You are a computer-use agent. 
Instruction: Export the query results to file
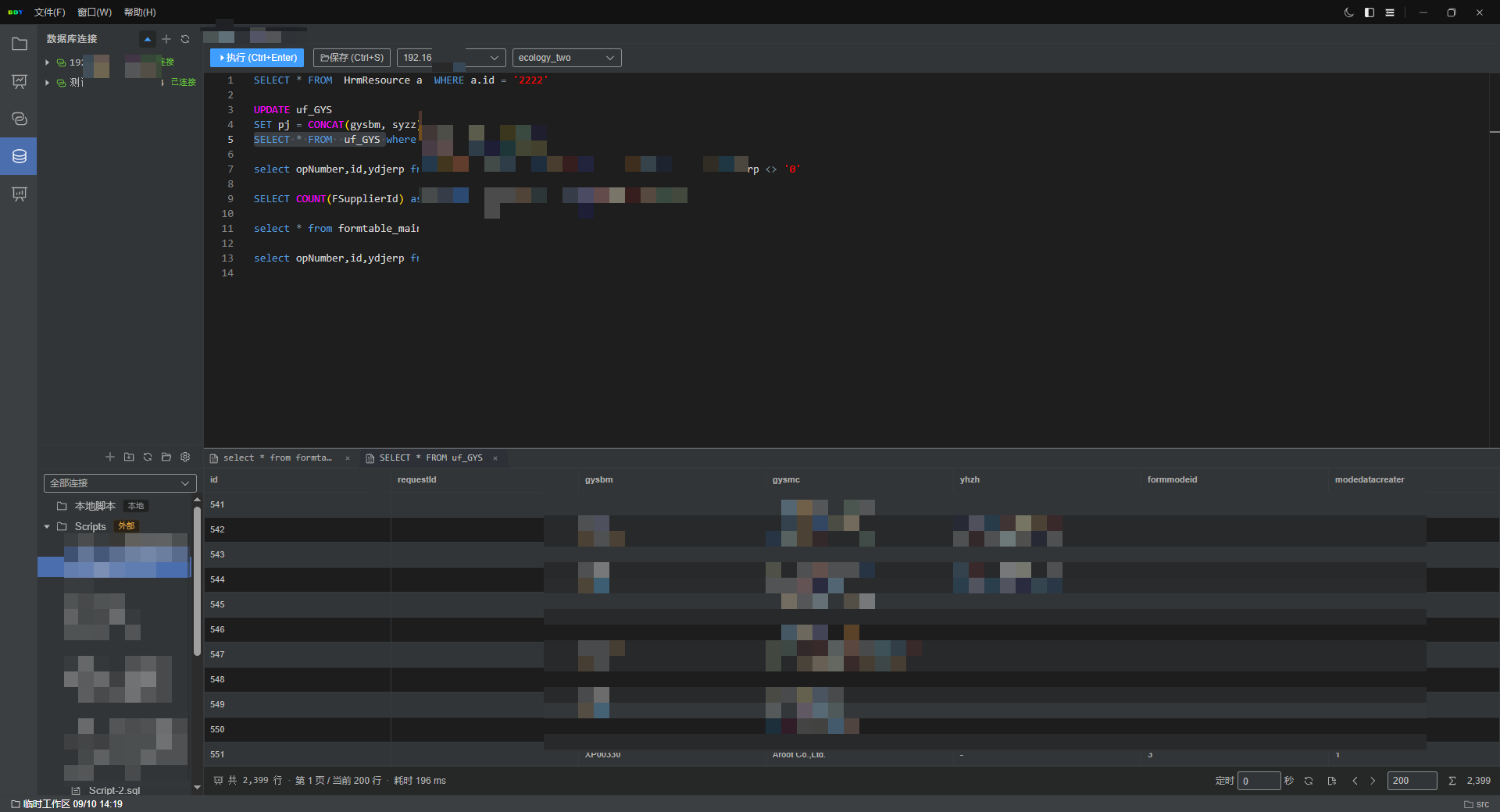[x=1332, y=781]
